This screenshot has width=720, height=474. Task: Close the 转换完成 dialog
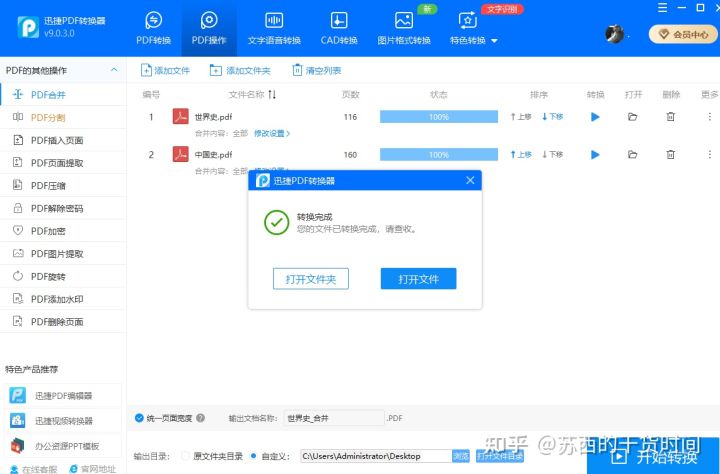470,181
